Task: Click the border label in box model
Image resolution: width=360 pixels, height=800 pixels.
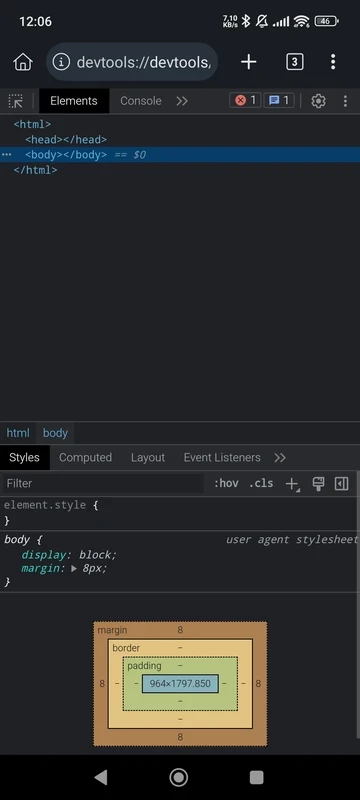Action: (126, 648)
